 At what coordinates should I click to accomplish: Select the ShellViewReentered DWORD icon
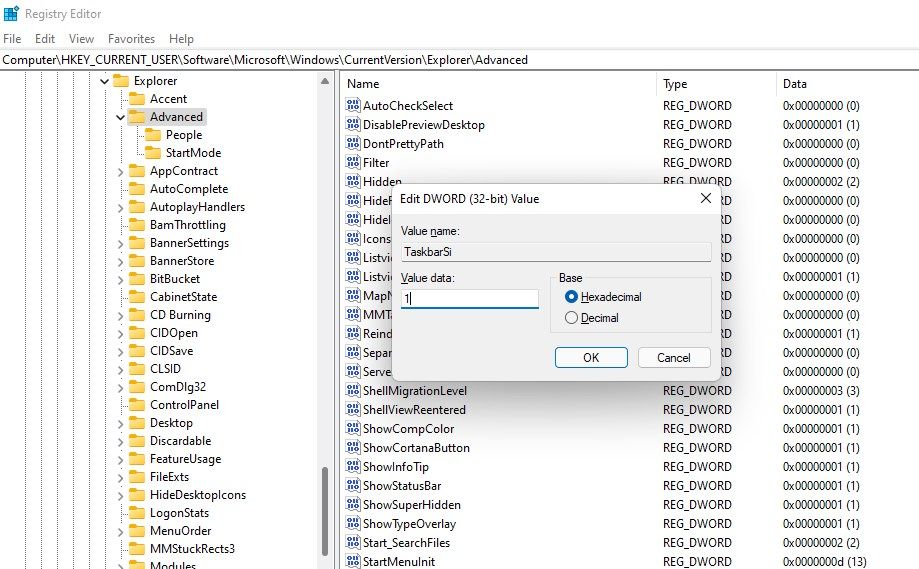pyautogui.click(x=353, y=409)
